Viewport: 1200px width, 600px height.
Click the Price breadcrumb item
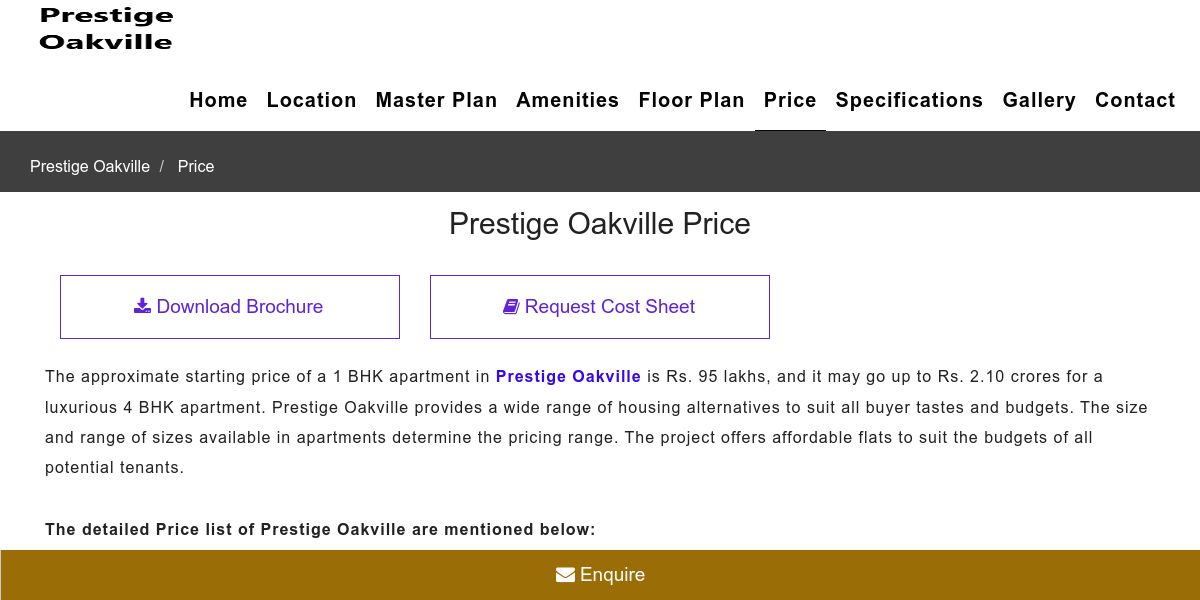(x=196, y=166)
